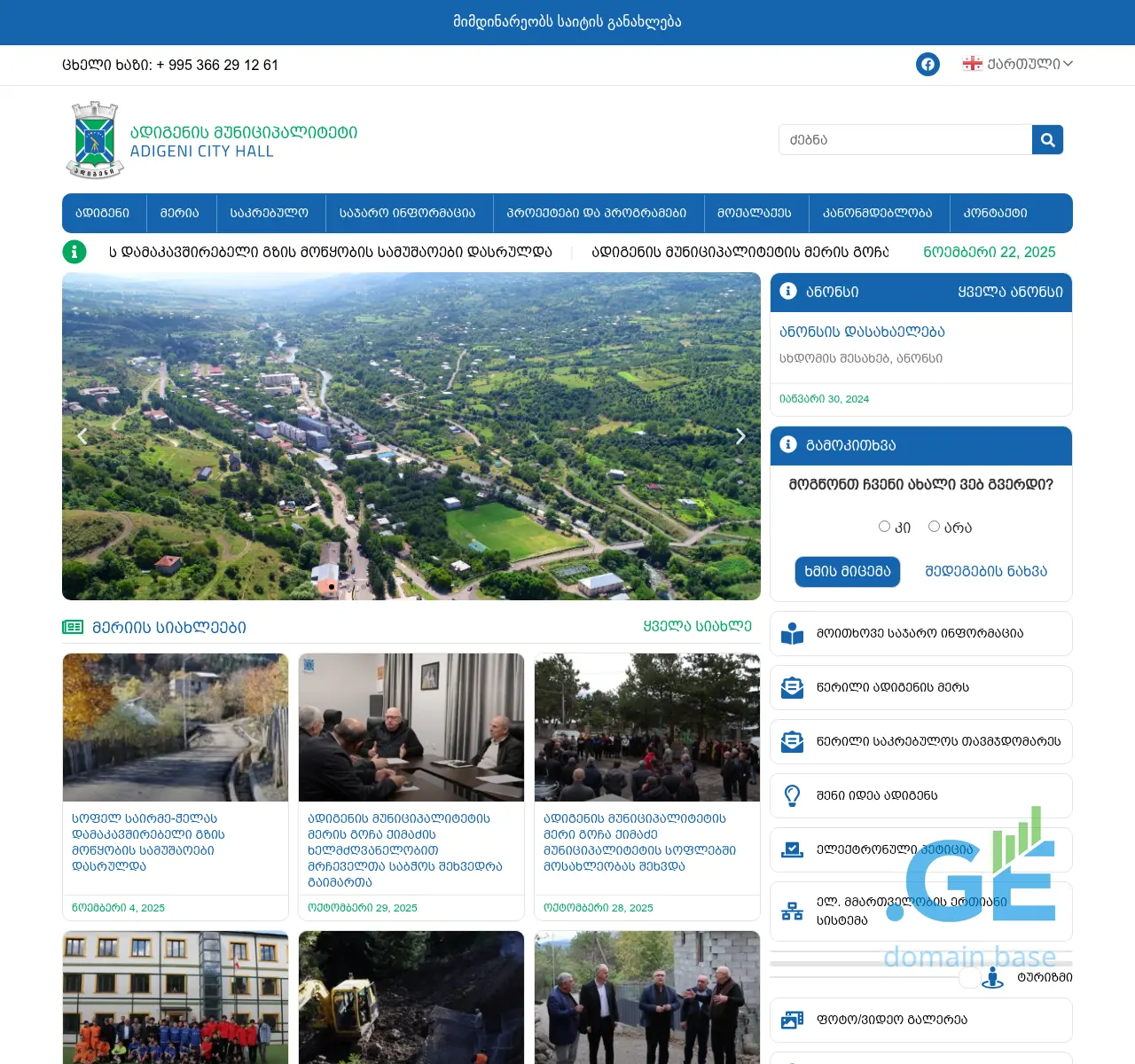This screenshot has height=1064, width=1135.
Task: Open the photo/video gallery camera icon
Action: pyautogui.click(x=792, y=1020)
